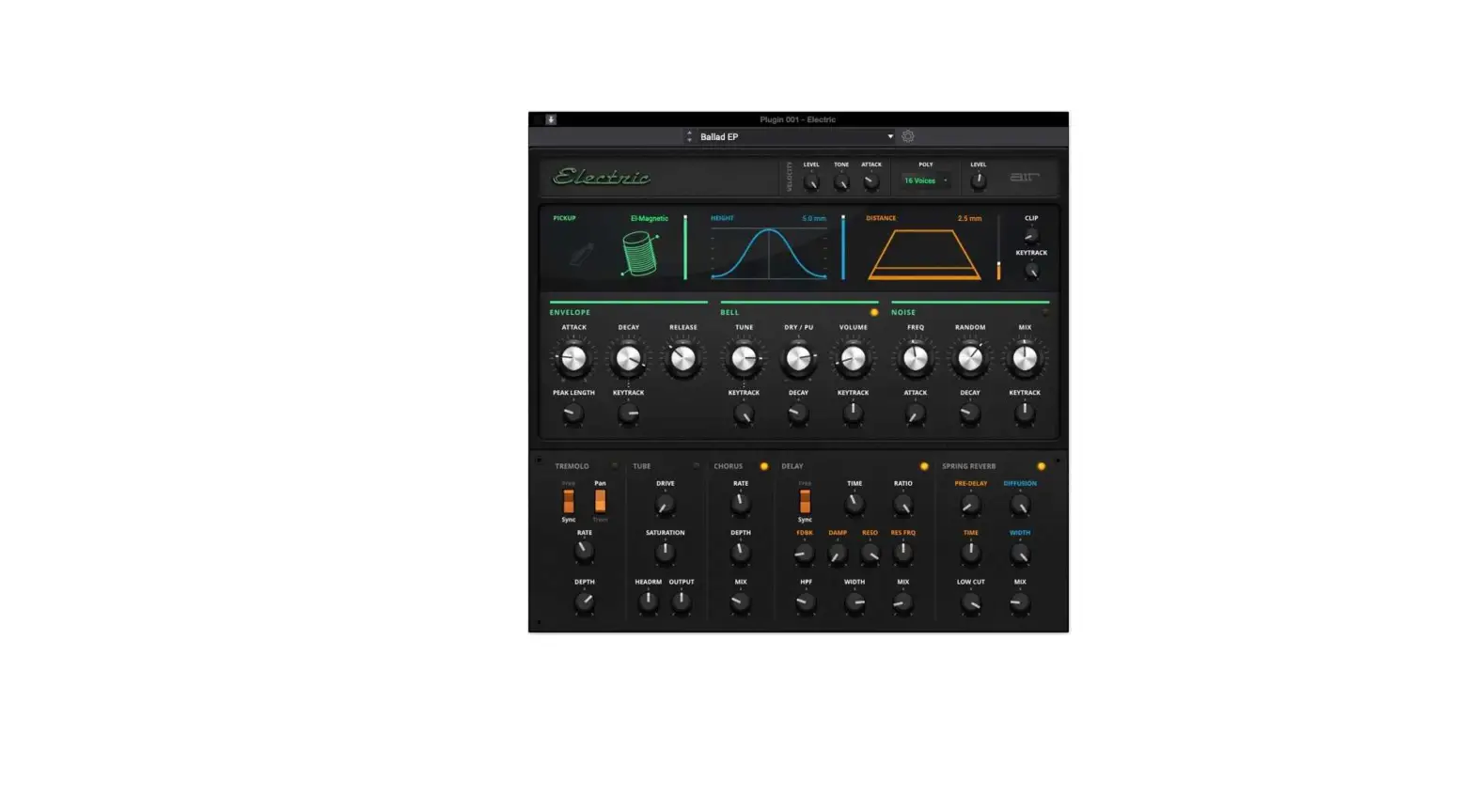Click the Envelope Release knob

click(x=683, y=358)
